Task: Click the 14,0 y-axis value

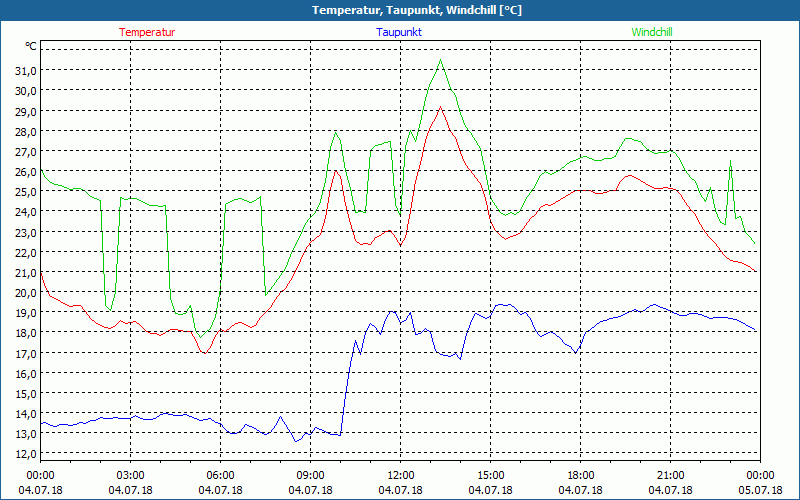Action: 26,414
